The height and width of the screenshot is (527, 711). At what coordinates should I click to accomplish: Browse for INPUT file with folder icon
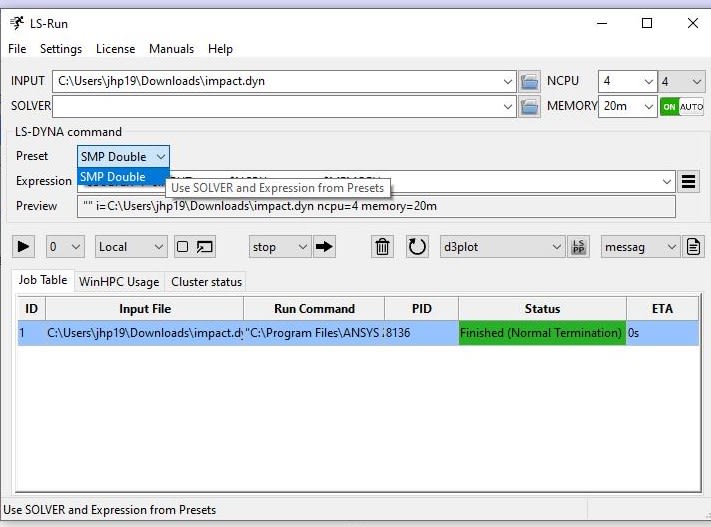[x=529, y=82]
